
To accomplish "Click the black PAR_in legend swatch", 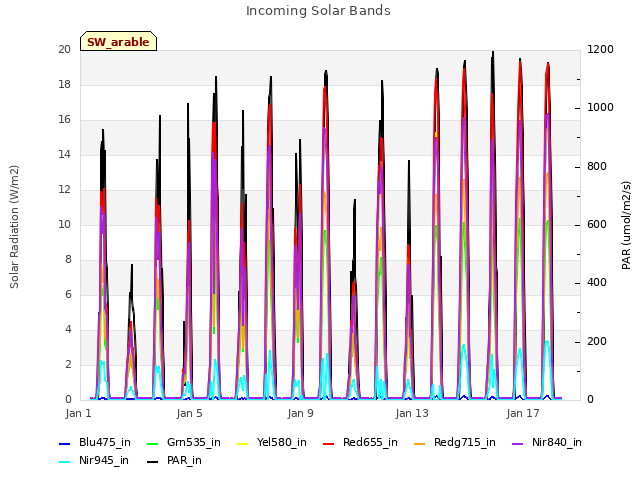I will pyautogui.click(x=153, y=462).
